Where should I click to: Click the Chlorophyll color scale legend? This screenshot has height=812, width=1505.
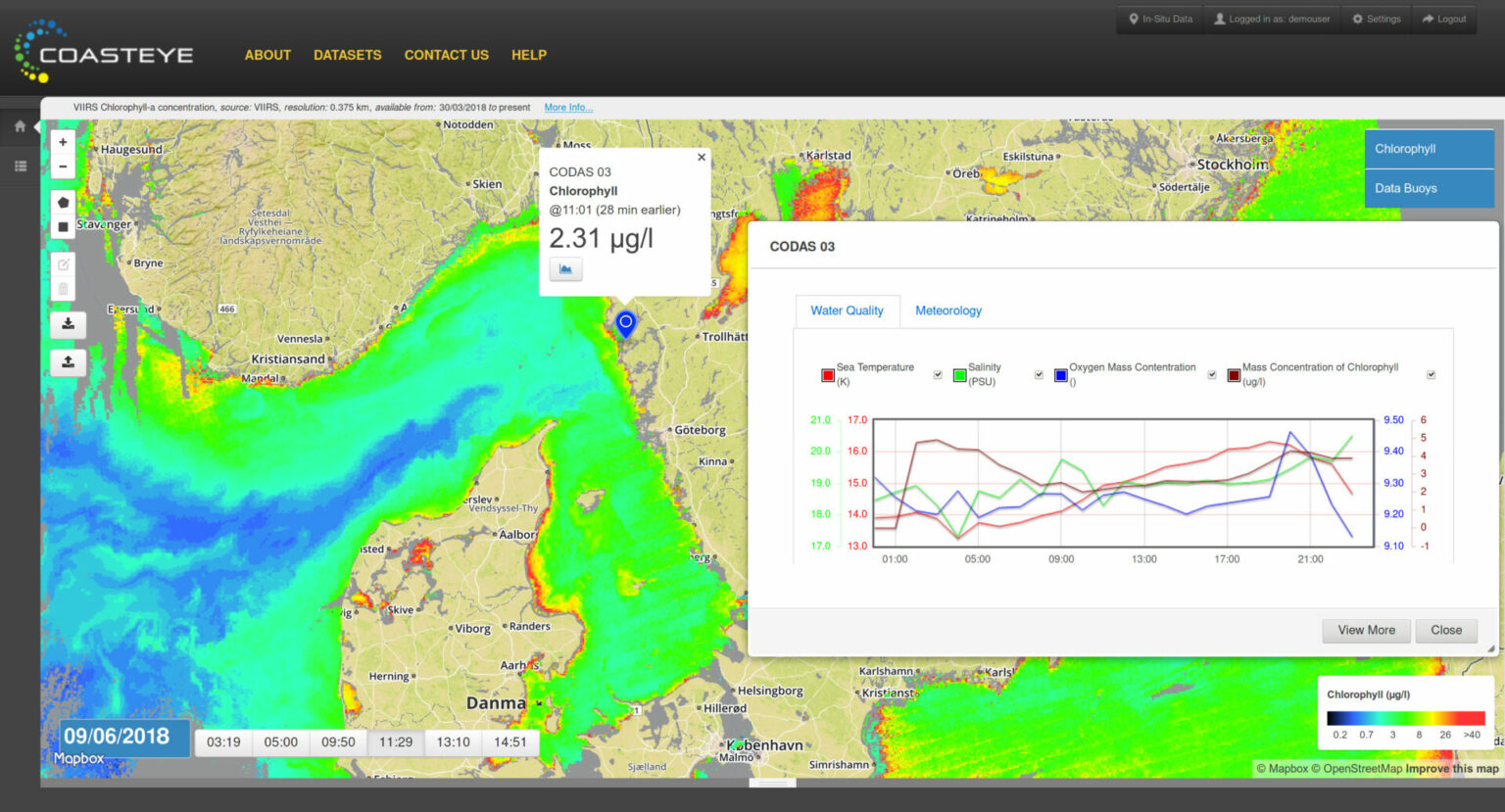[1405, 720]
